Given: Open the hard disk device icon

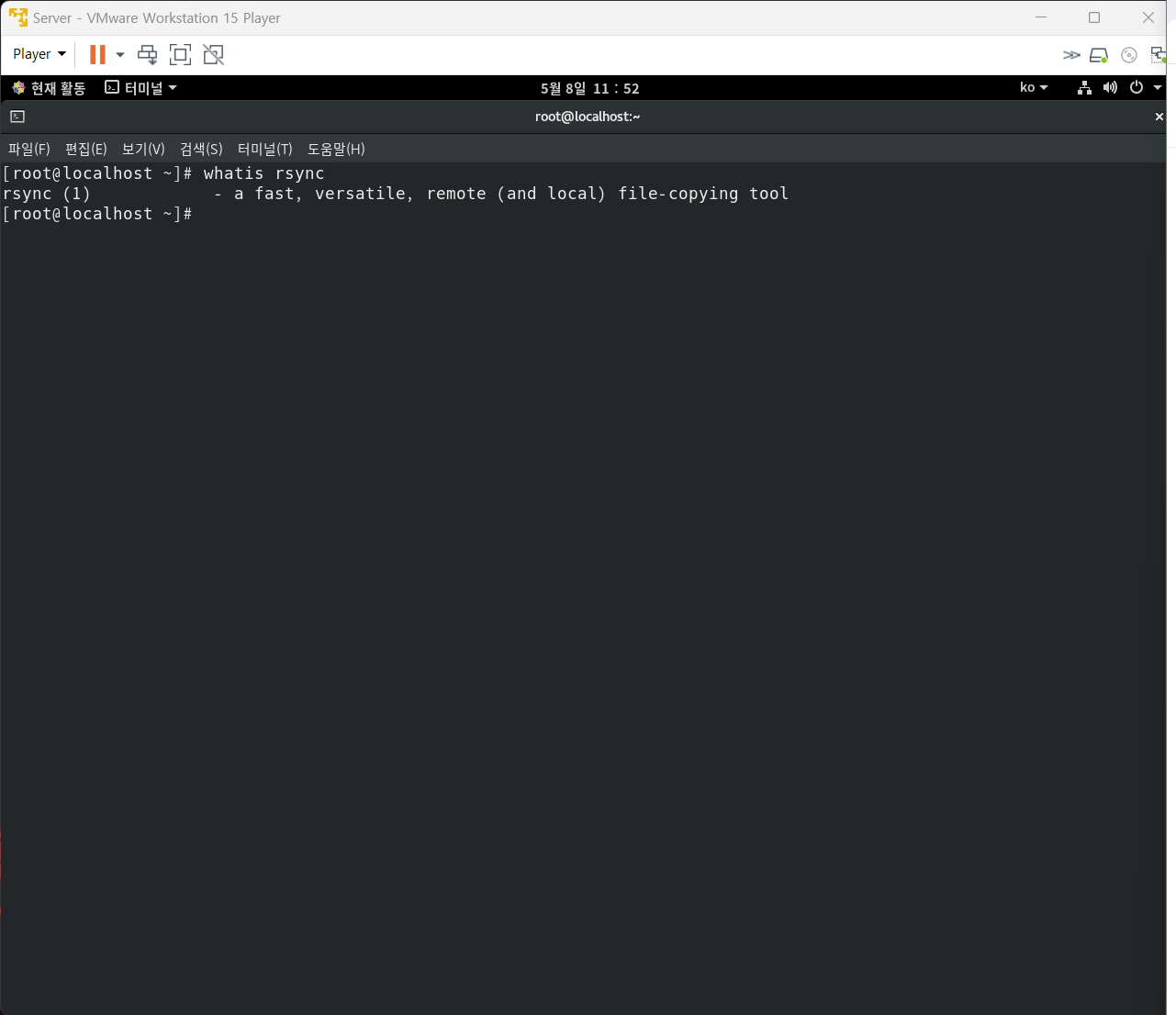Looking at the screenshot, I should (x=1099, y=55).
